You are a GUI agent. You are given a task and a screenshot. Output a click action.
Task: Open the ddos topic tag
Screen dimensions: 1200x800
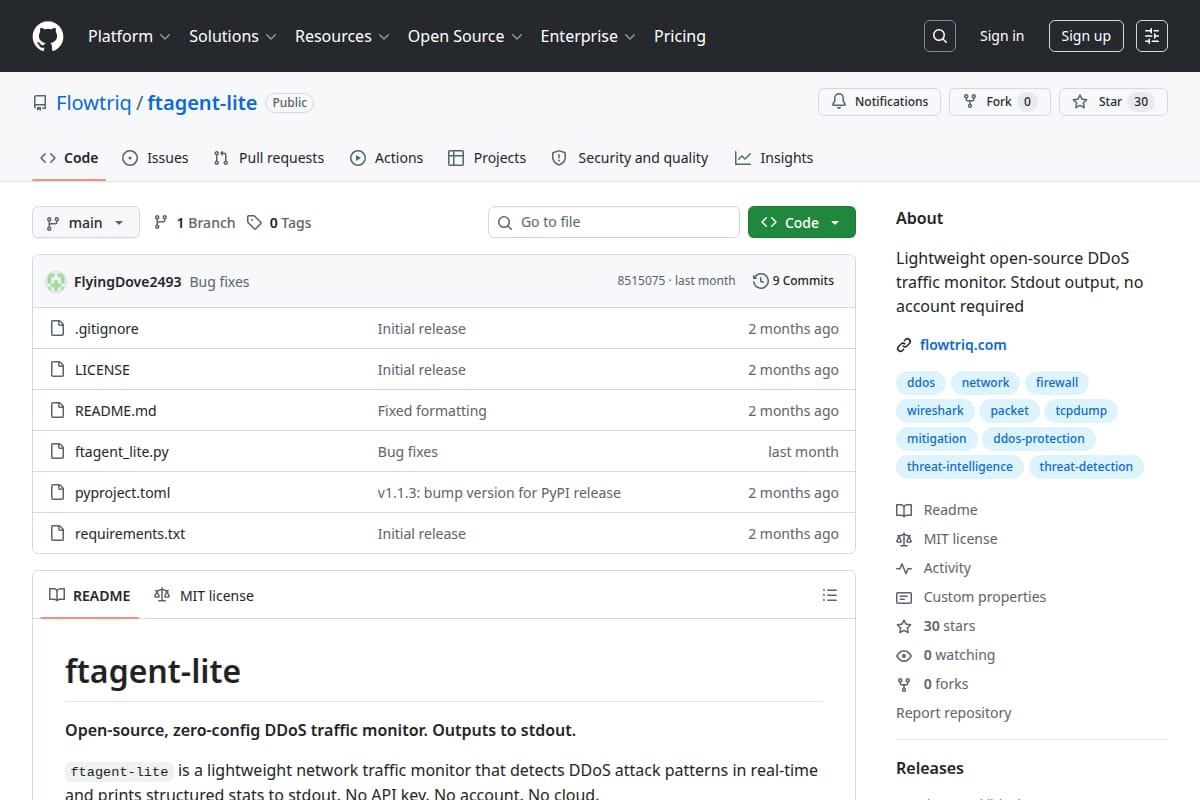(x=921, y=383)
